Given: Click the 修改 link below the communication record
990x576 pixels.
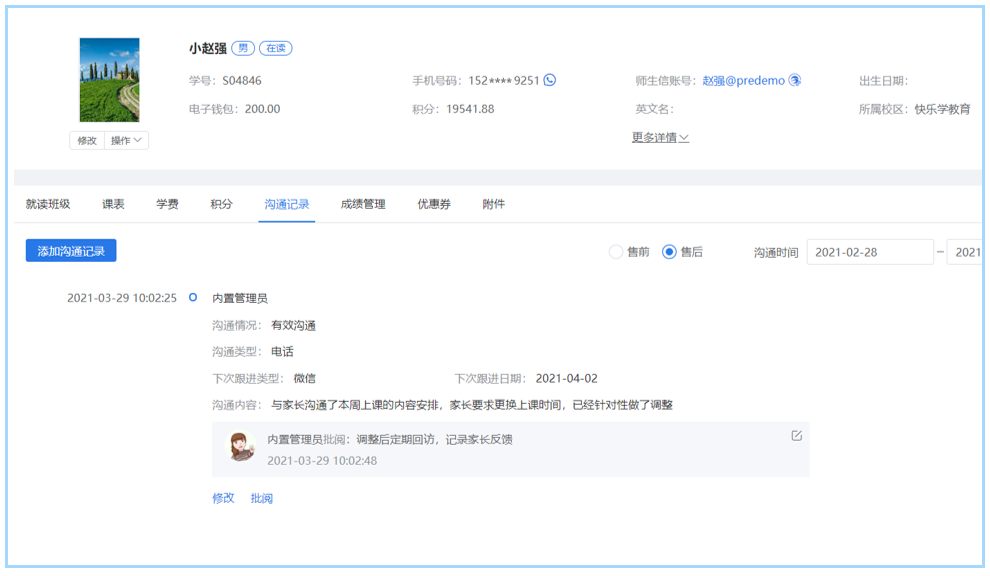Looking at the screenshot, I should coord(223,498).
